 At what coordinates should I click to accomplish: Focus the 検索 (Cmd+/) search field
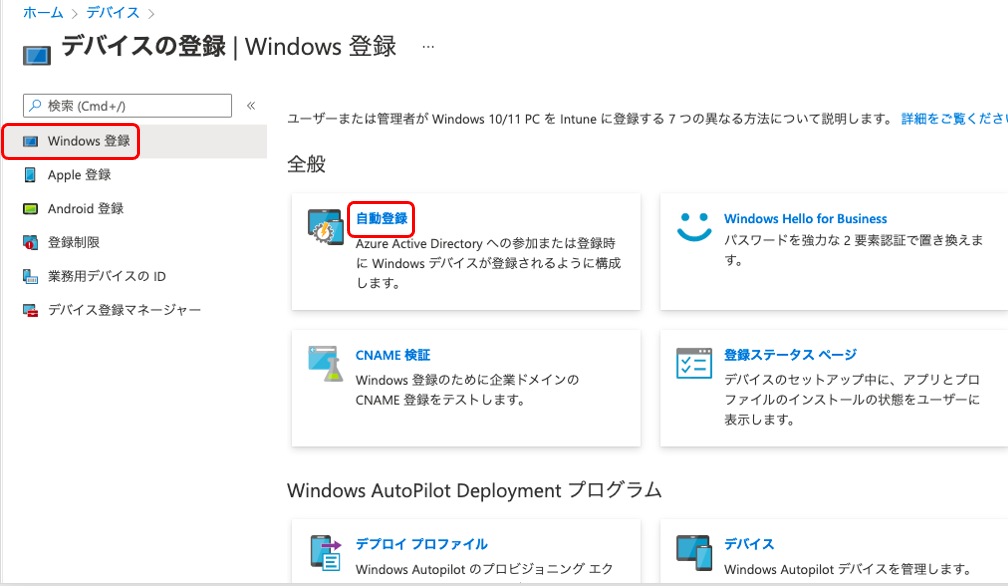click(x=127, y=106)
